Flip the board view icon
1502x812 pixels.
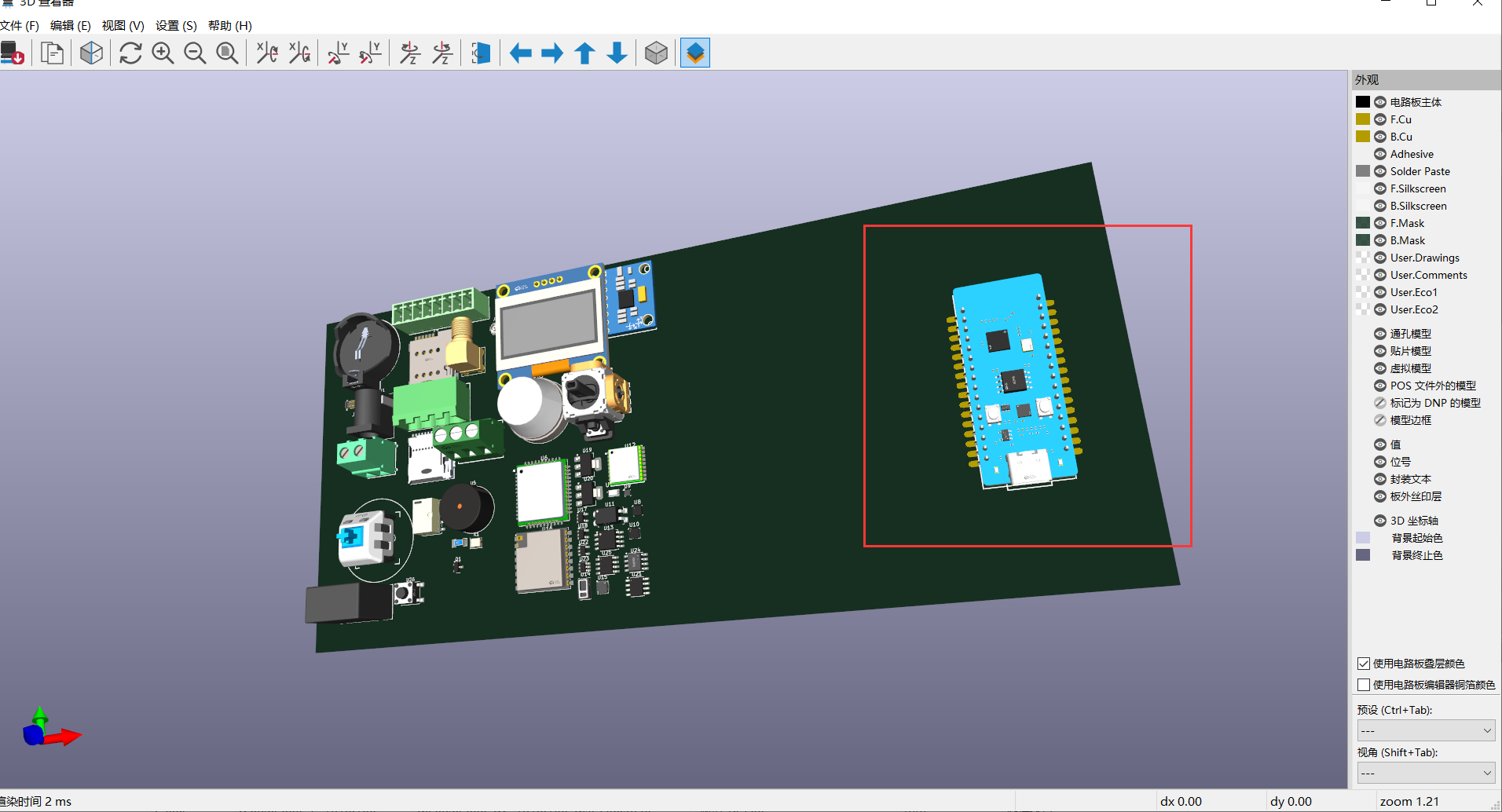pyautogui.click(x=481, y=53)
